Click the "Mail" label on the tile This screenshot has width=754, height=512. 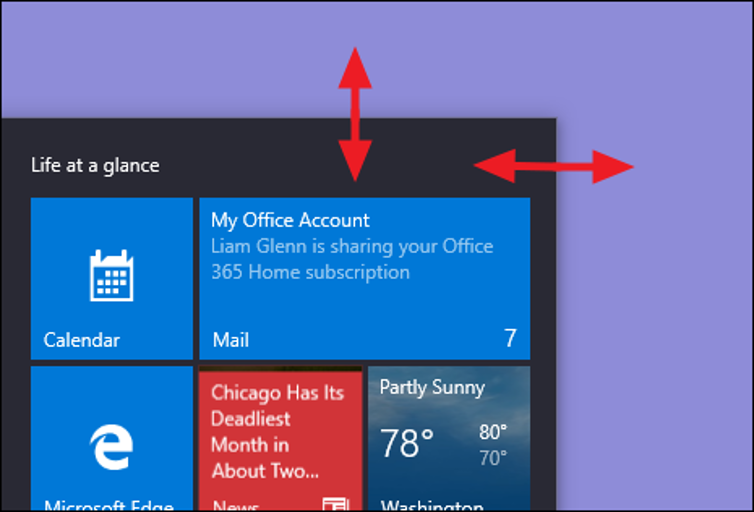pos(231,340)
